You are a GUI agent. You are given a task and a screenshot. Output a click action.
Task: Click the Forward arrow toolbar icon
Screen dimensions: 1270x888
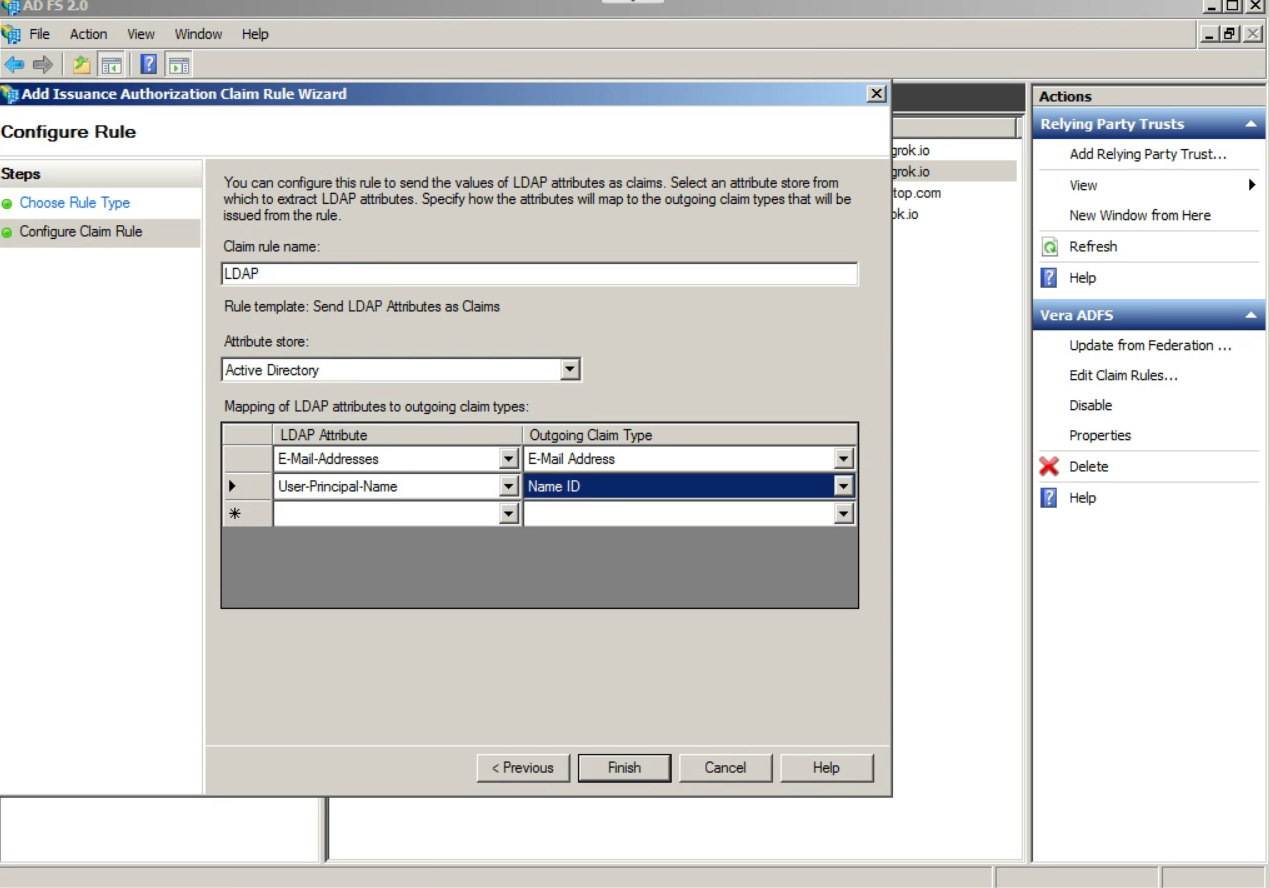coord(43,65)
